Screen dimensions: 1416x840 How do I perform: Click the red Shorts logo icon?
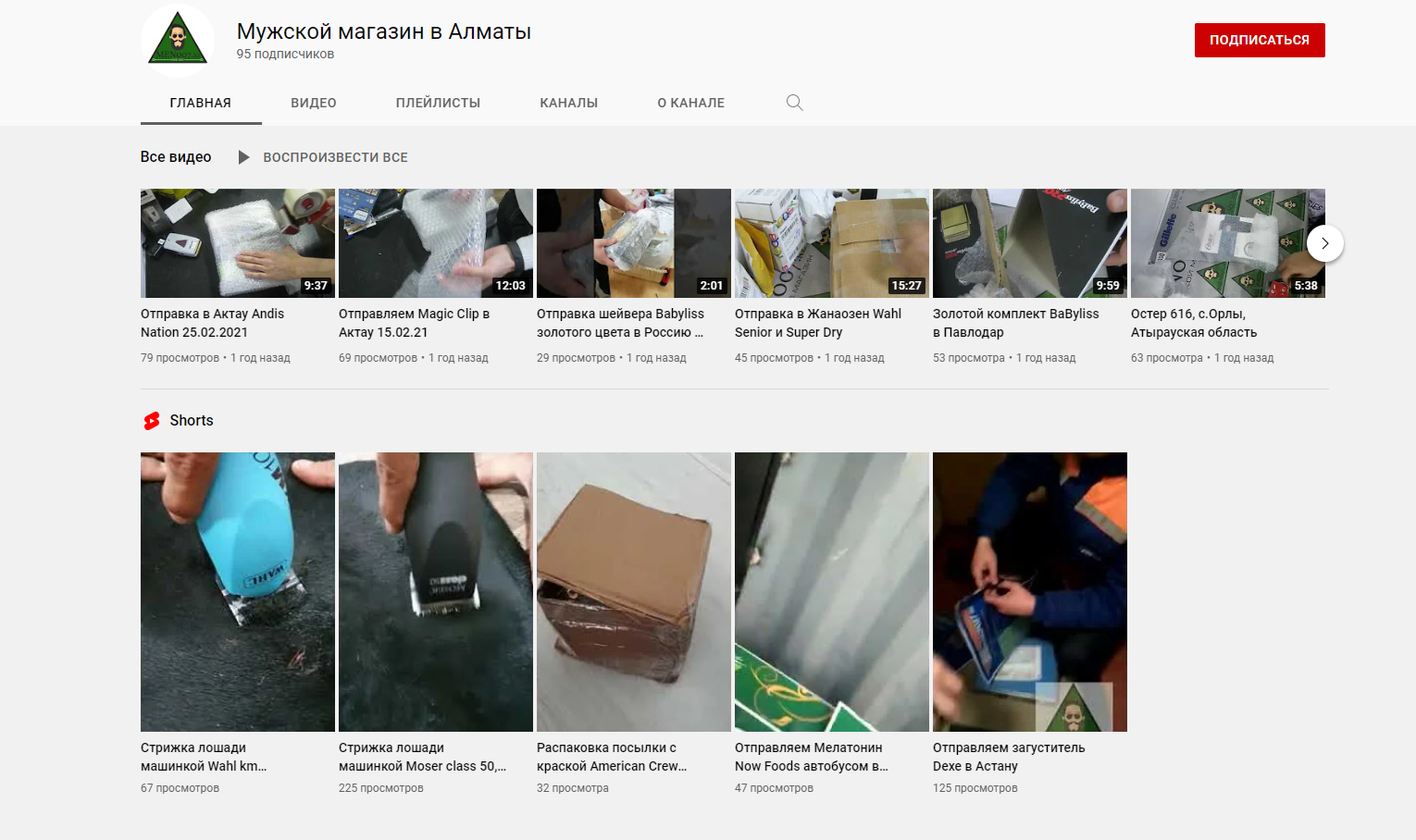[152, 421]
